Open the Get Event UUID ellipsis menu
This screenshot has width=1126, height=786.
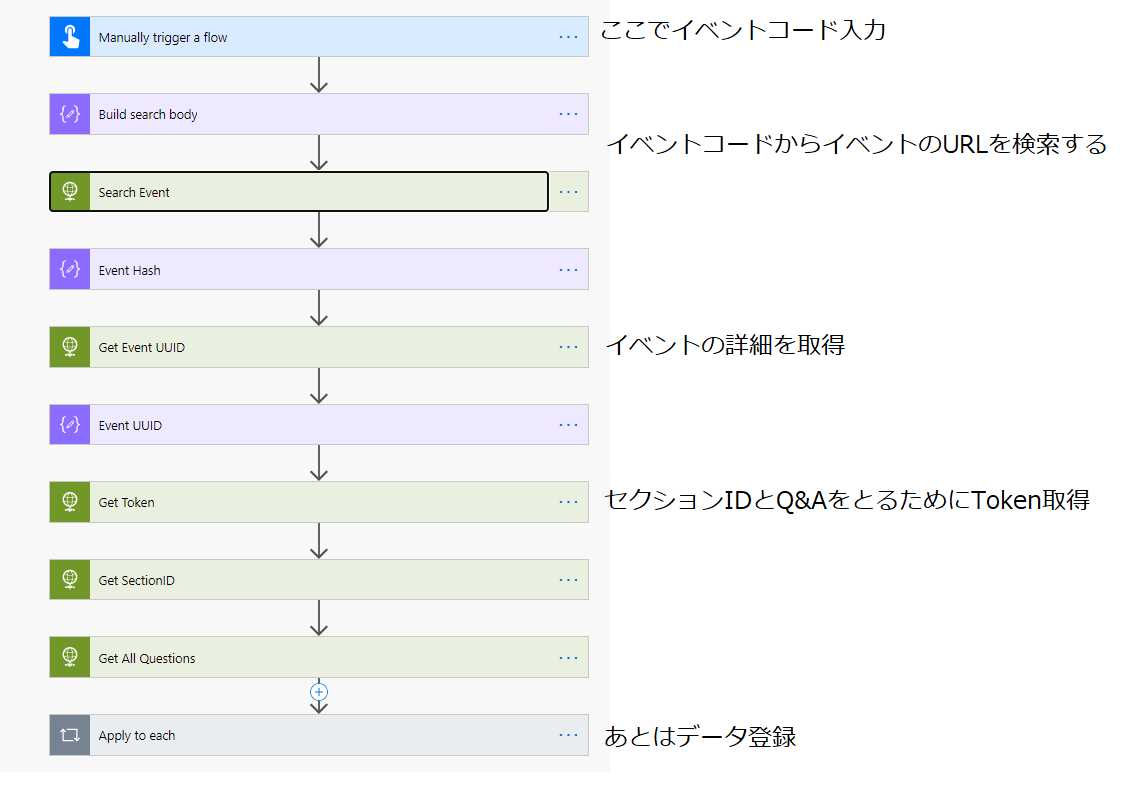pyautogui.click(x=568, y=347)
